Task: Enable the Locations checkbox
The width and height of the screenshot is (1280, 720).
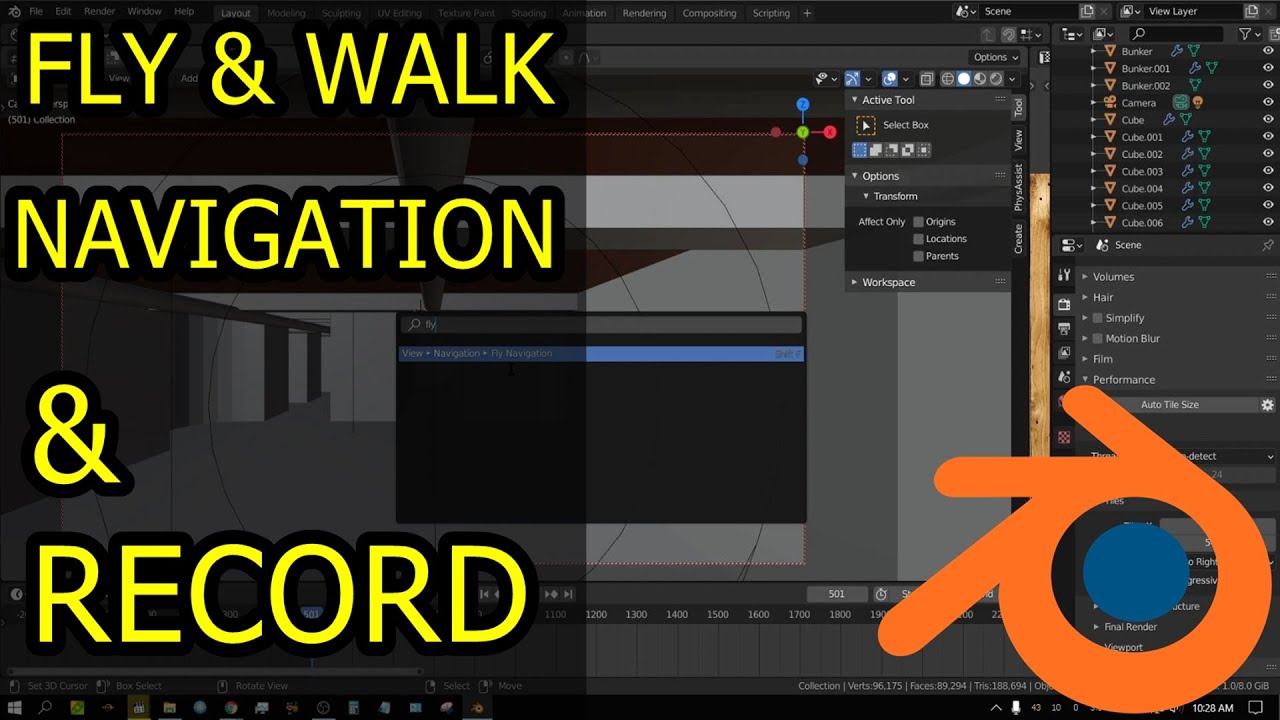Action: 918,239
